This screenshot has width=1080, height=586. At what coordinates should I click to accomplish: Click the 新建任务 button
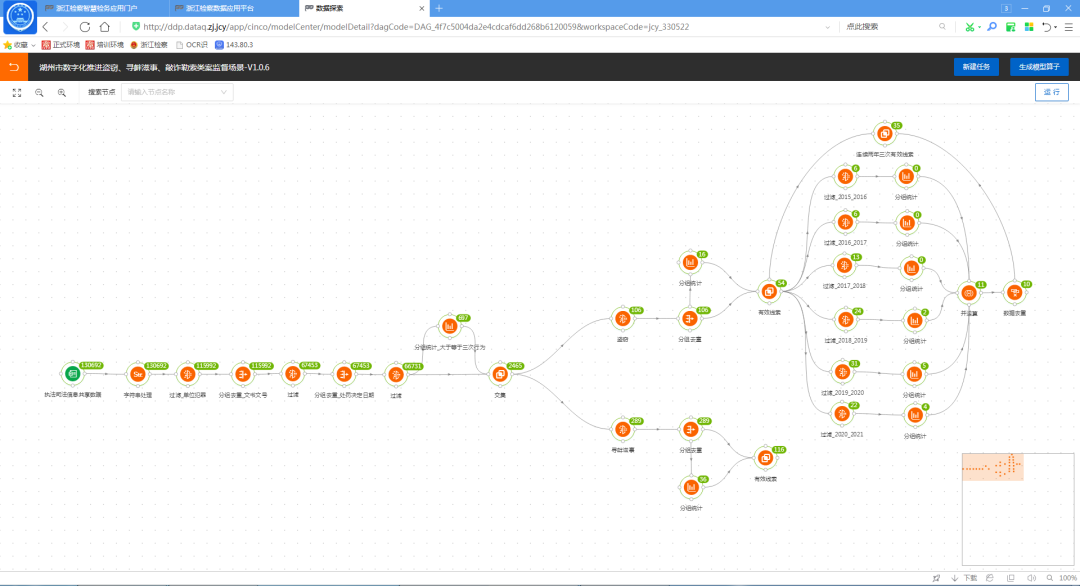[x=975, y=67]
